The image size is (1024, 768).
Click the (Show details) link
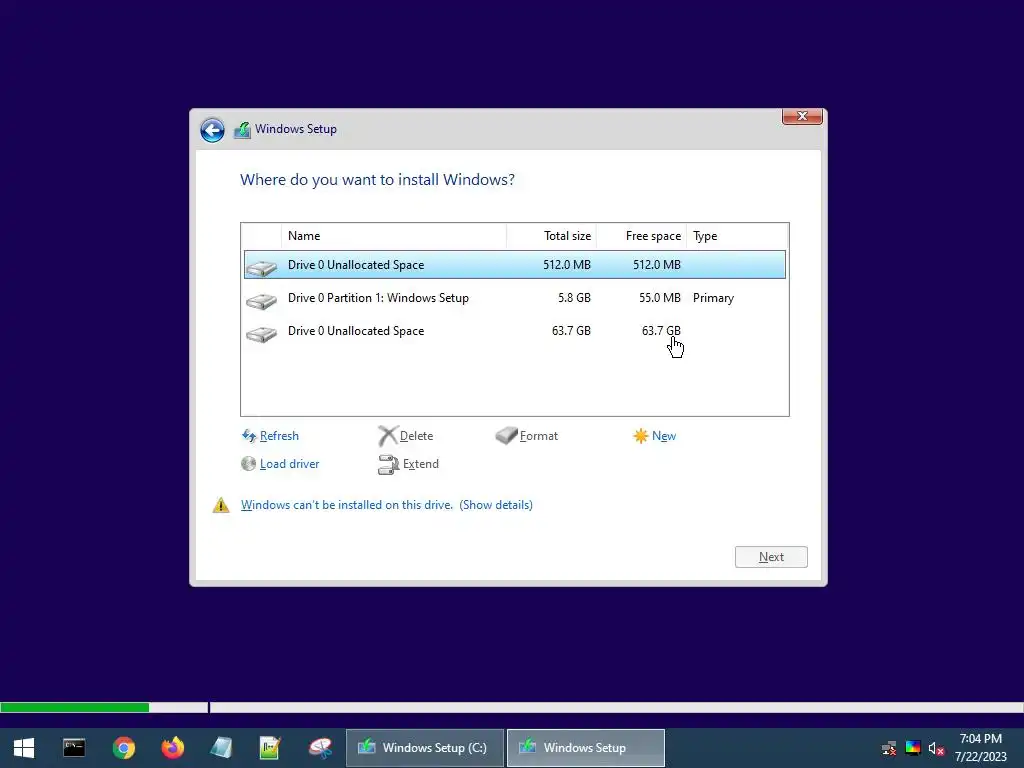click(496, 505)
